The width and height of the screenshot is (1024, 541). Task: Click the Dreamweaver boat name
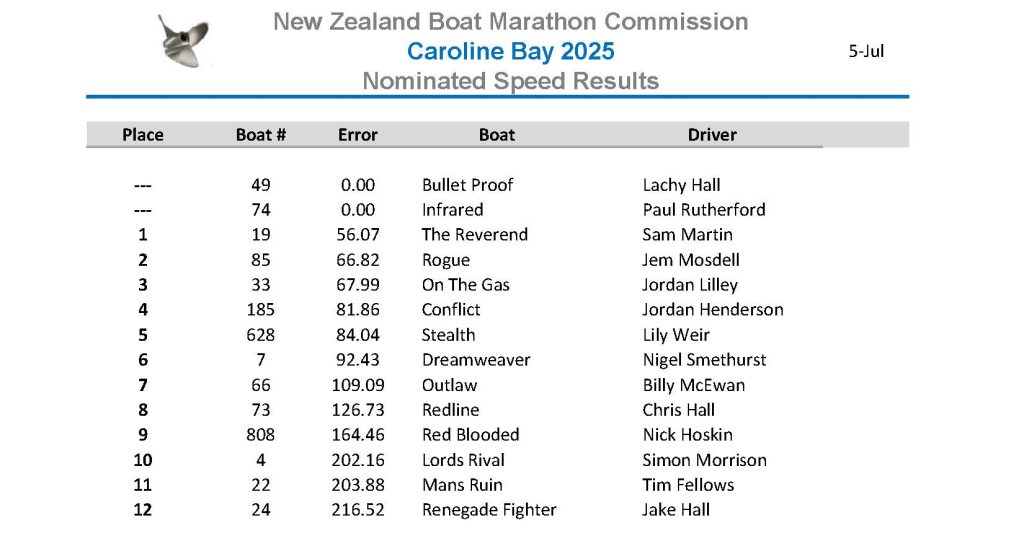pos(476,360)
